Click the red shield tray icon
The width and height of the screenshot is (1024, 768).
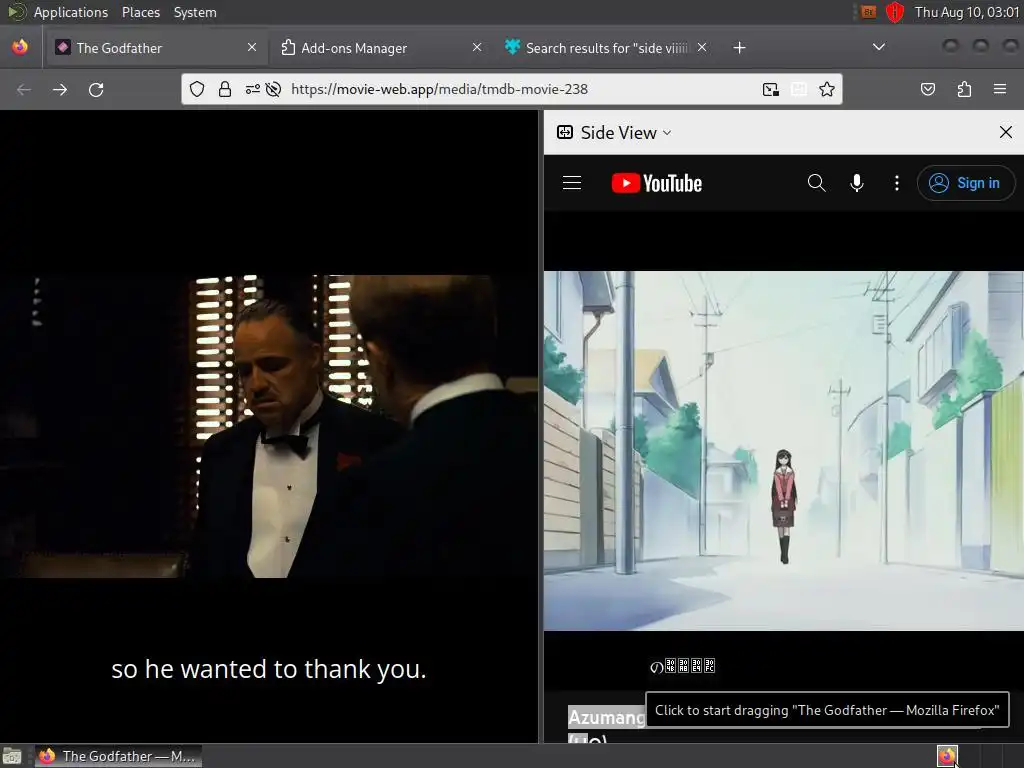895,12
